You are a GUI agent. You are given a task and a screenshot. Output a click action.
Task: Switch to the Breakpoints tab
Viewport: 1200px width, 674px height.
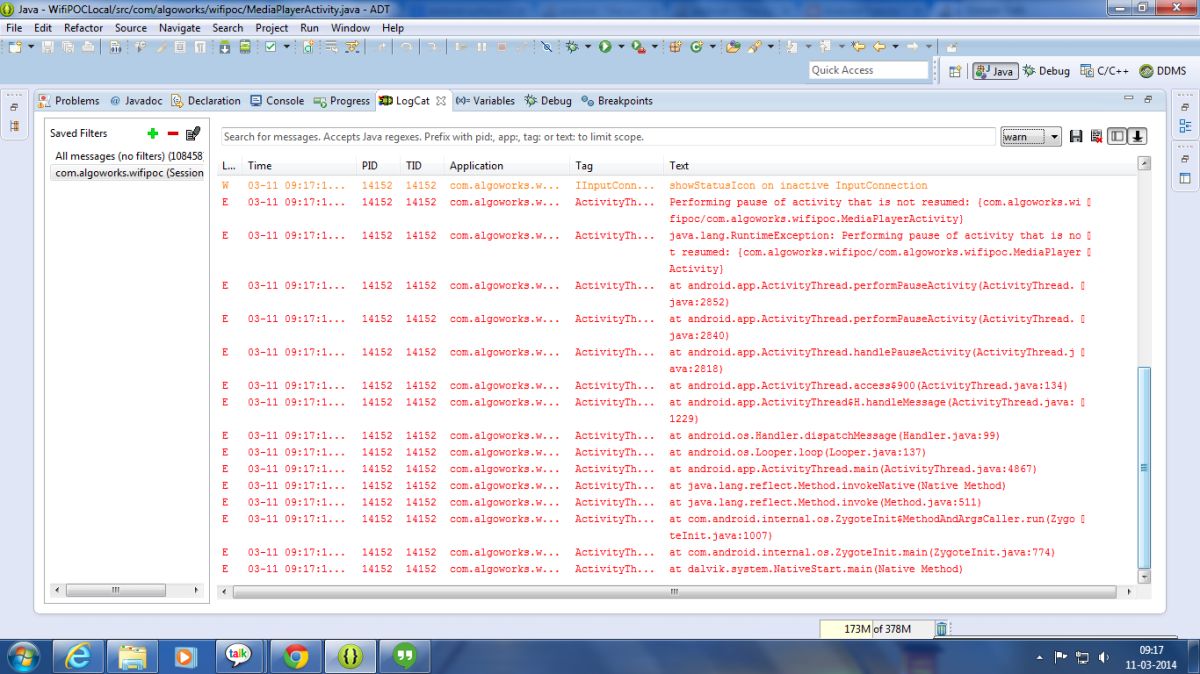click(x=617, y=101)
